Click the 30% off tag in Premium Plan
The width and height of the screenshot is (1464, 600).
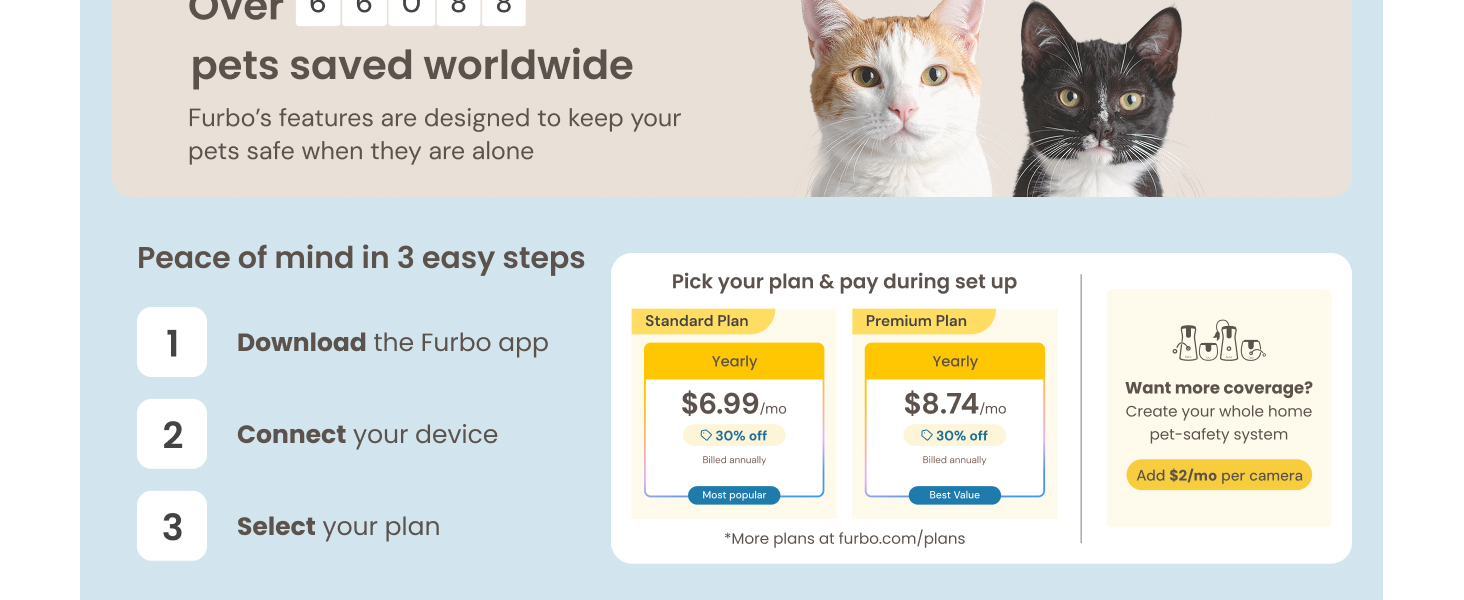[954, 435]
